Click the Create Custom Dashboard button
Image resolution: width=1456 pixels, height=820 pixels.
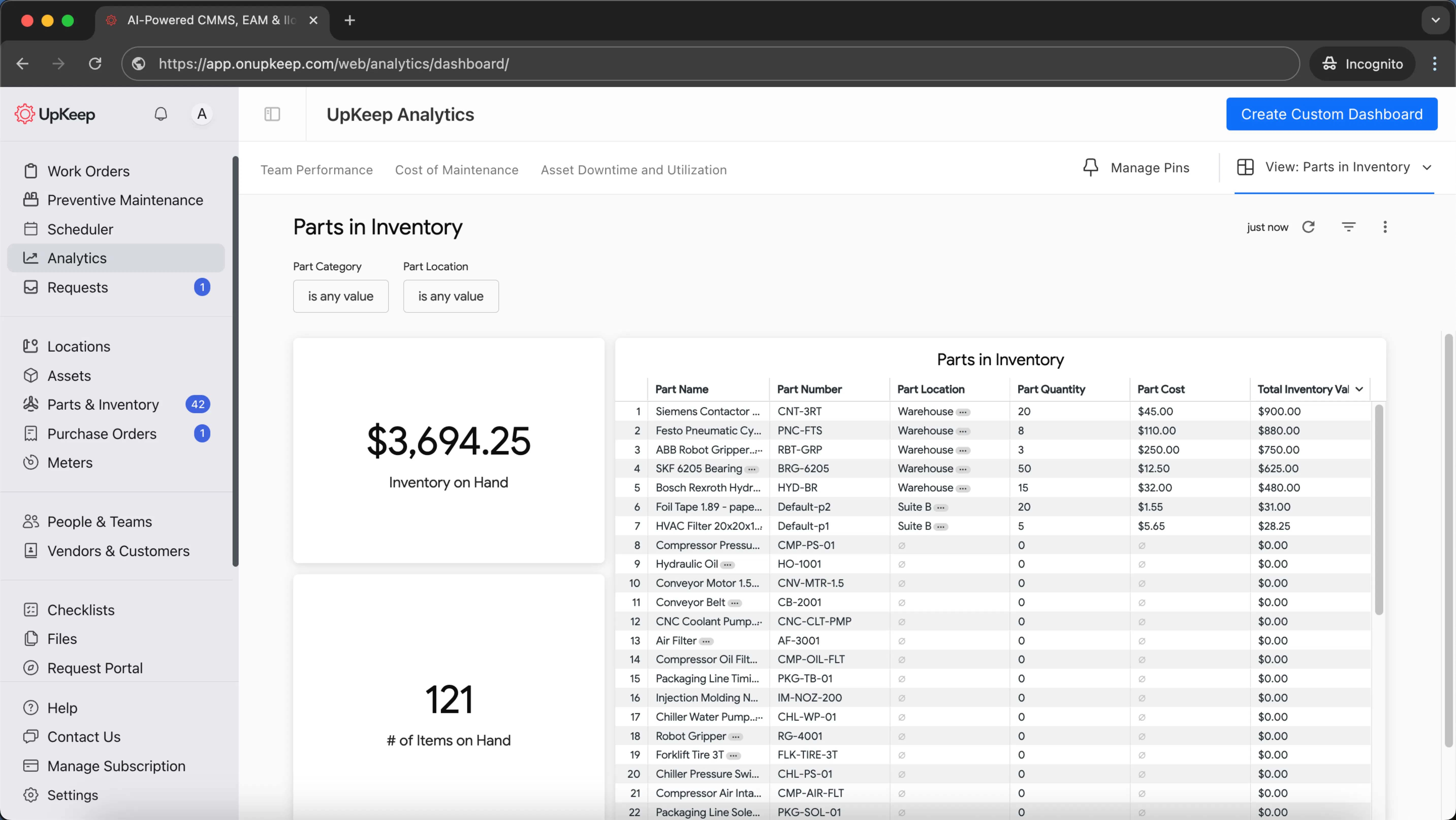[x=1331, y=114]
